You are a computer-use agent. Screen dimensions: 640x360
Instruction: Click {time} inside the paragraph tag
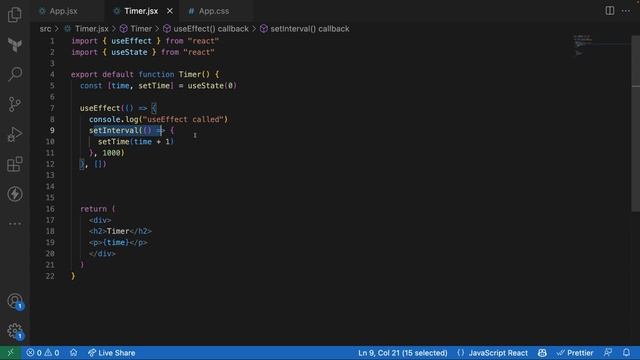tap(116, 242)
